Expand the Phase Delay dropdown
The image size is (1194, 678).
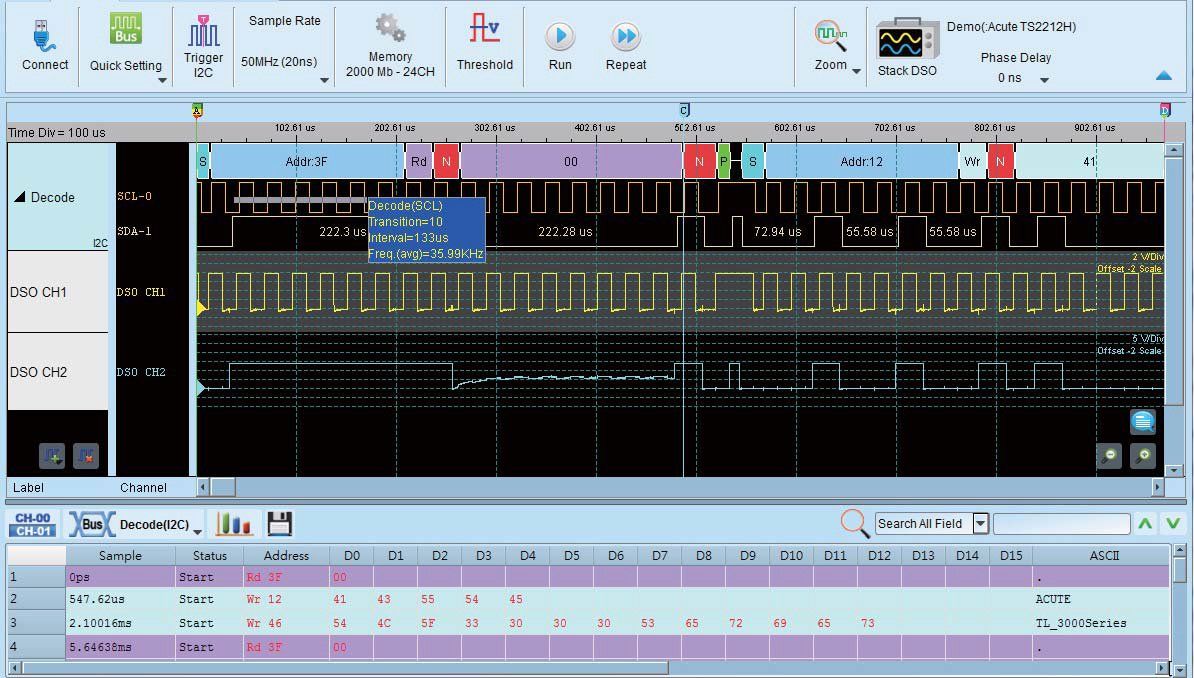[1044, 80]
